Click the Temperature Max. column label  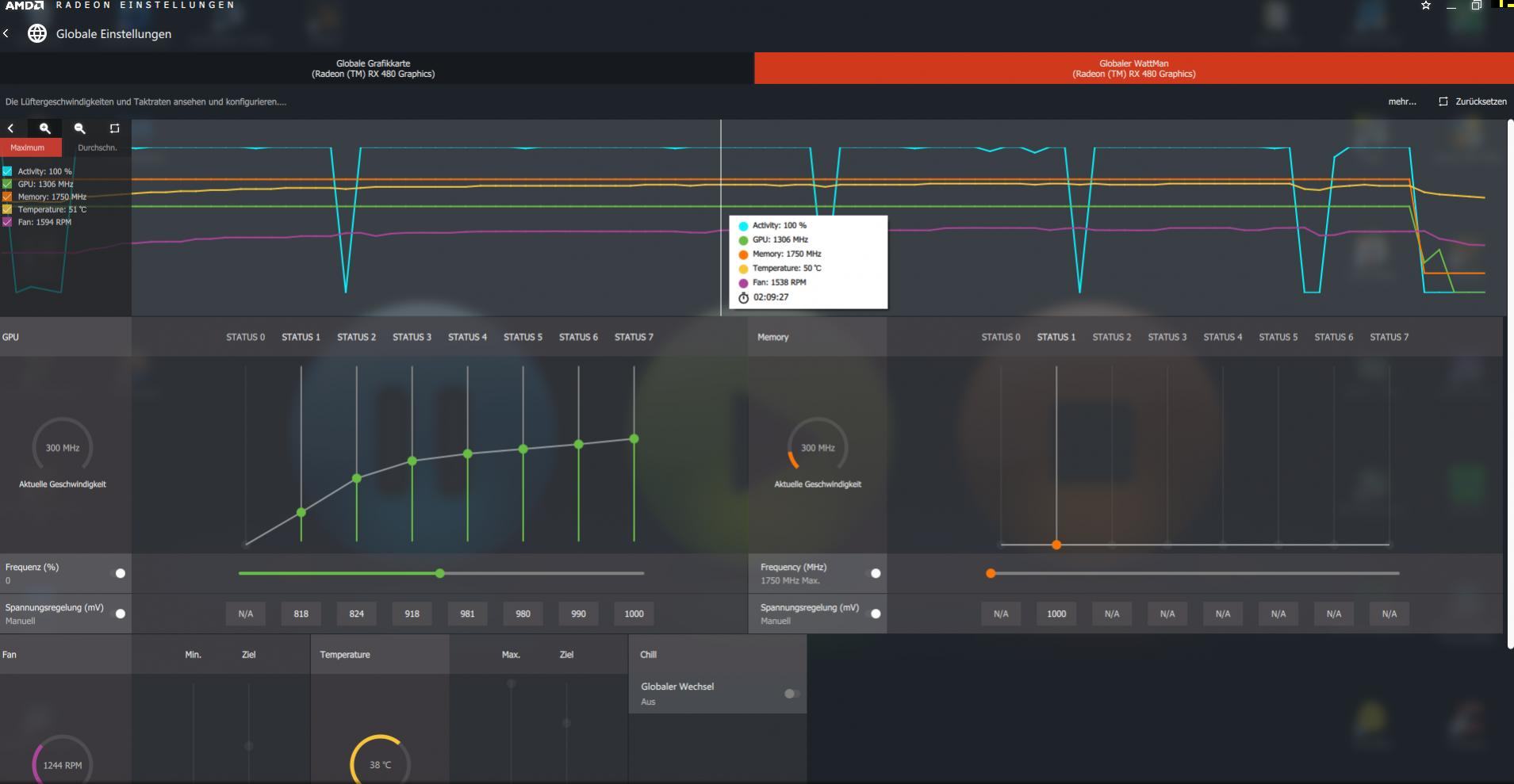click(x=511, y=655)
